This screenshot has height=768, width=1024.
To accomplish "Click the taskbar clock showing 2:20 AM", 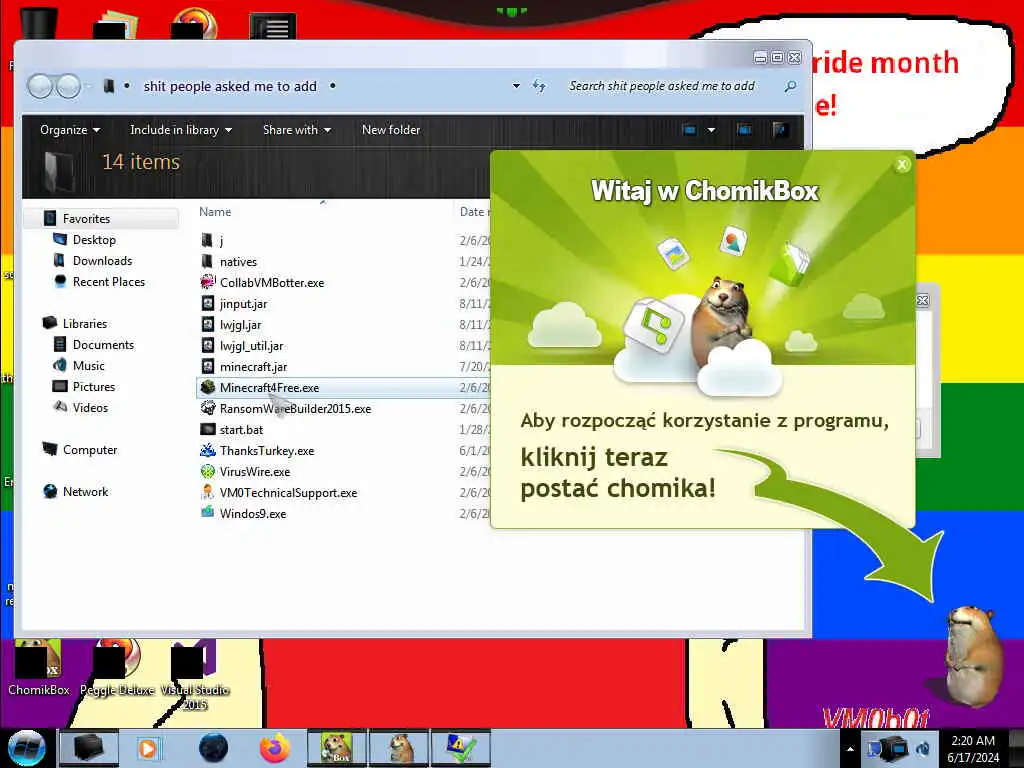I will (973, 749).
